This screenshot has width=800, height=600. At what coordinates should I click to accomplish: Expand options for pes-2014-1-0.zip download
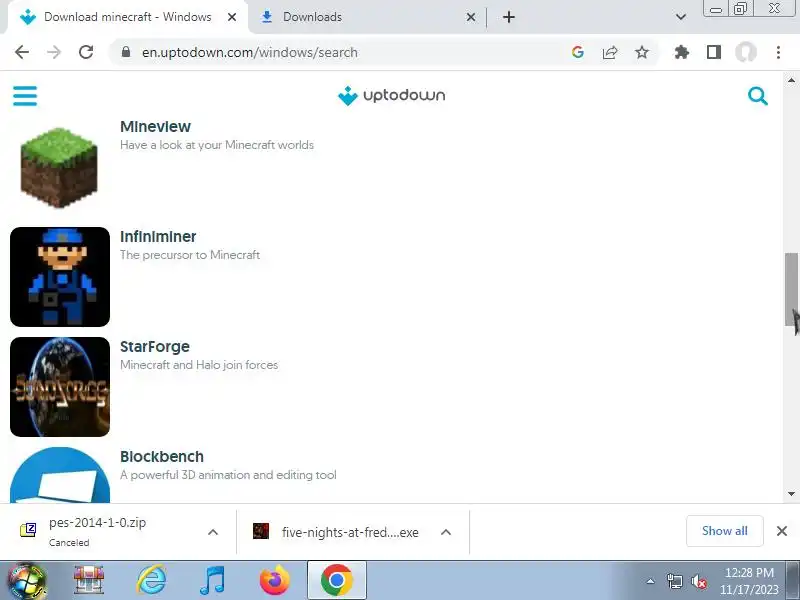(x=213, y=532)
